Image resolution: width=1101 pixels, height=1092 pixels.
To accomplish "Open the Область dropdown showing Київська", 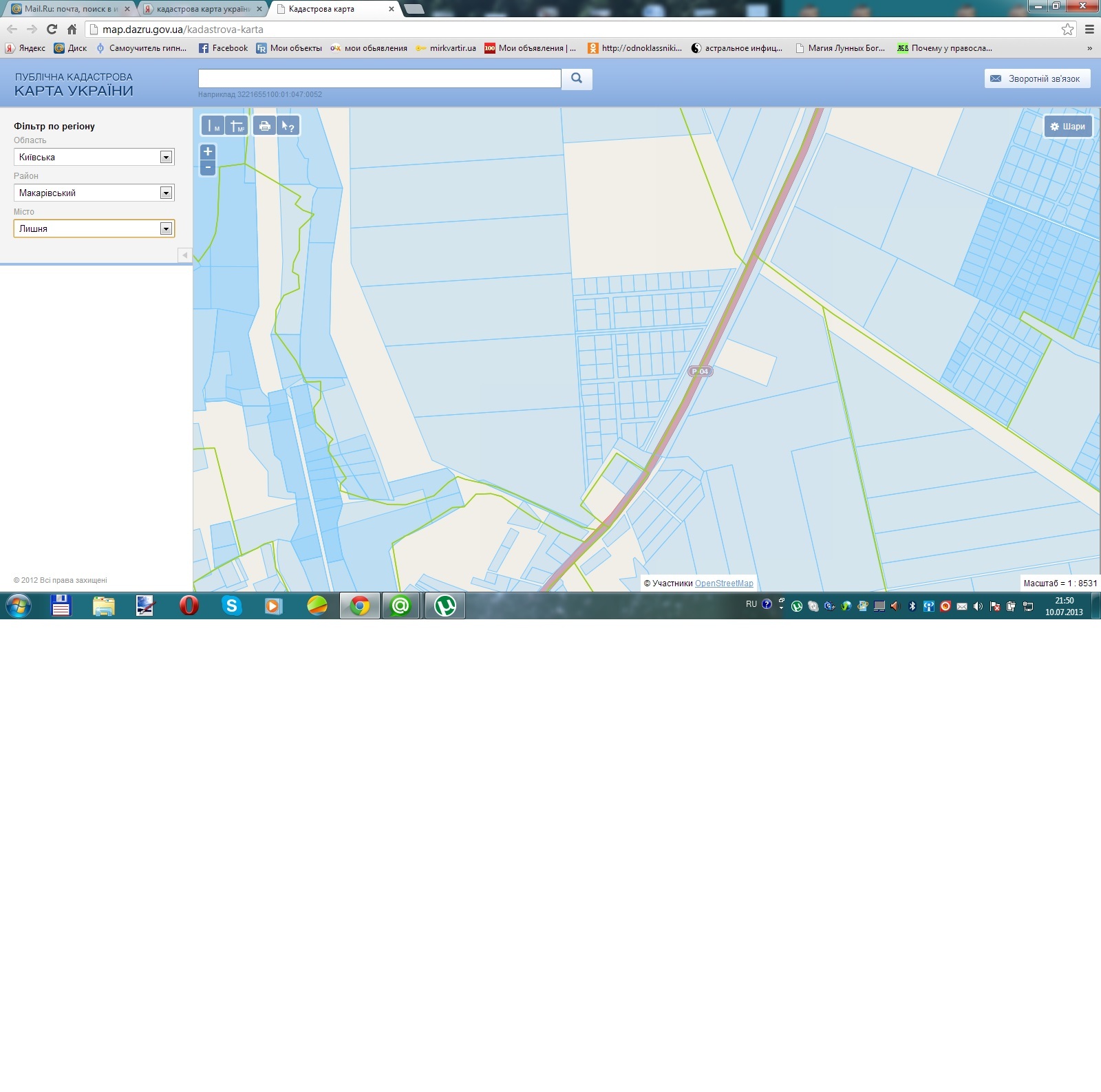I will click(94, 157).
